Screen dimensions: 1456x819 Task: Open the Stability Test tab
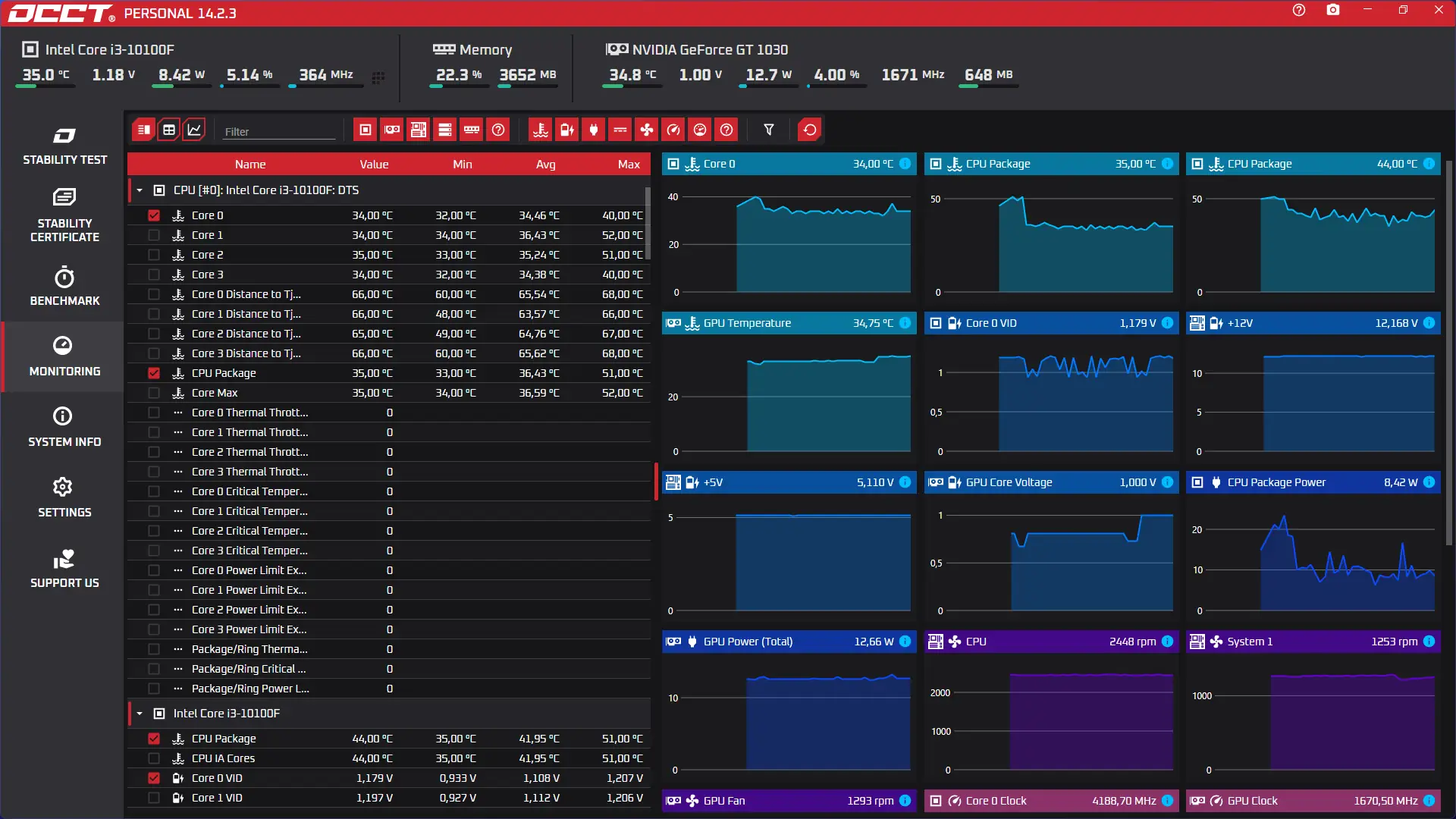pos(64,146)
